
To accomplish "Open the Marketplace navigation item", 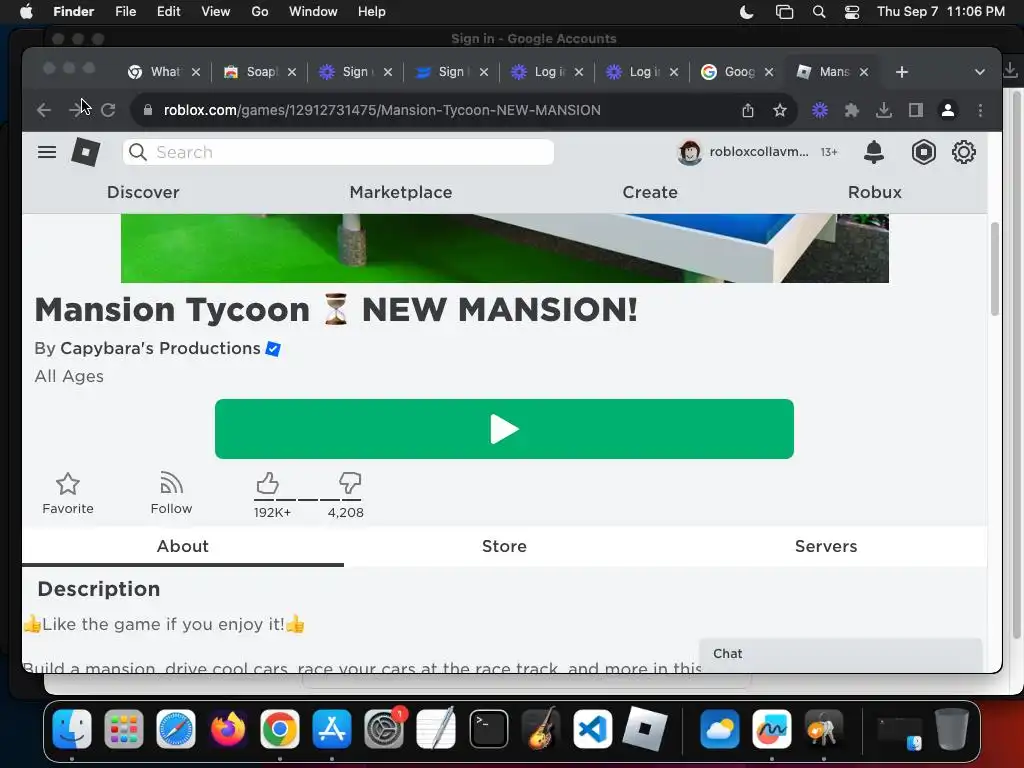I will pos(401,192).
